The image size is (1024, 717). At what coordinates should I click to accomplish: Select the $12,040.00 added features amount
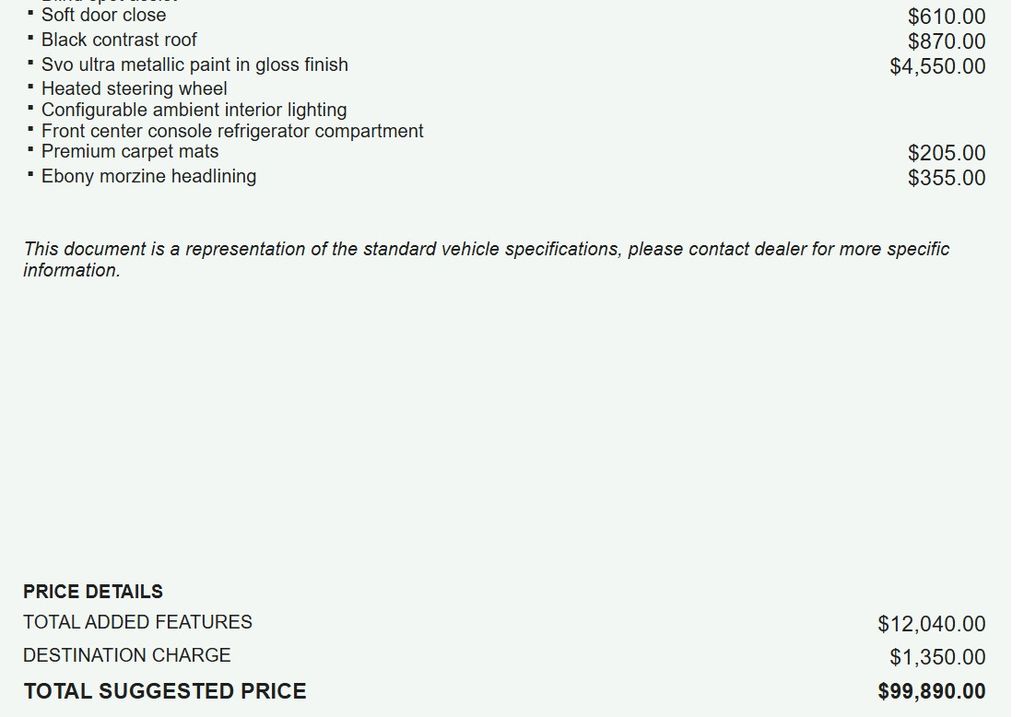click(x=931, y=624)
